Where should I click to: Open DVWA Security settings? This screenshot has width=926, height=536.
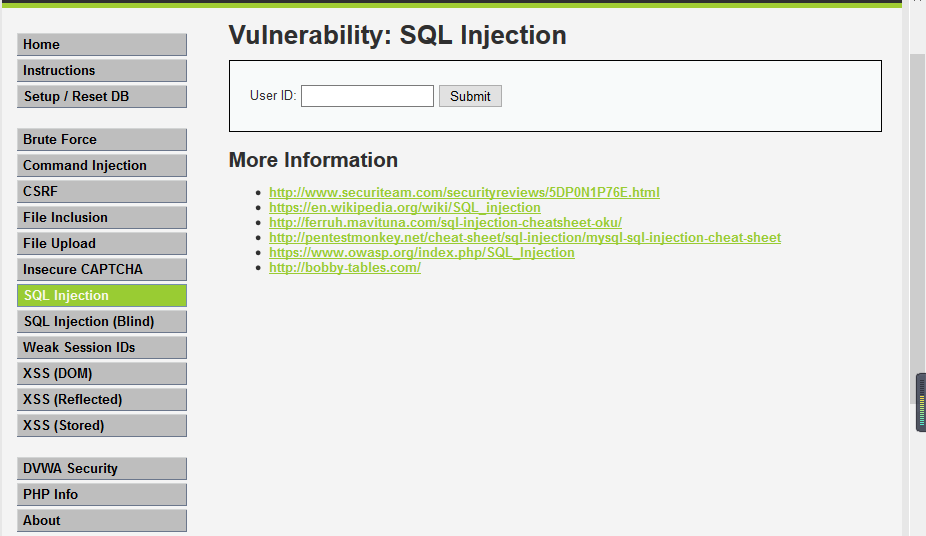point(101,469)
